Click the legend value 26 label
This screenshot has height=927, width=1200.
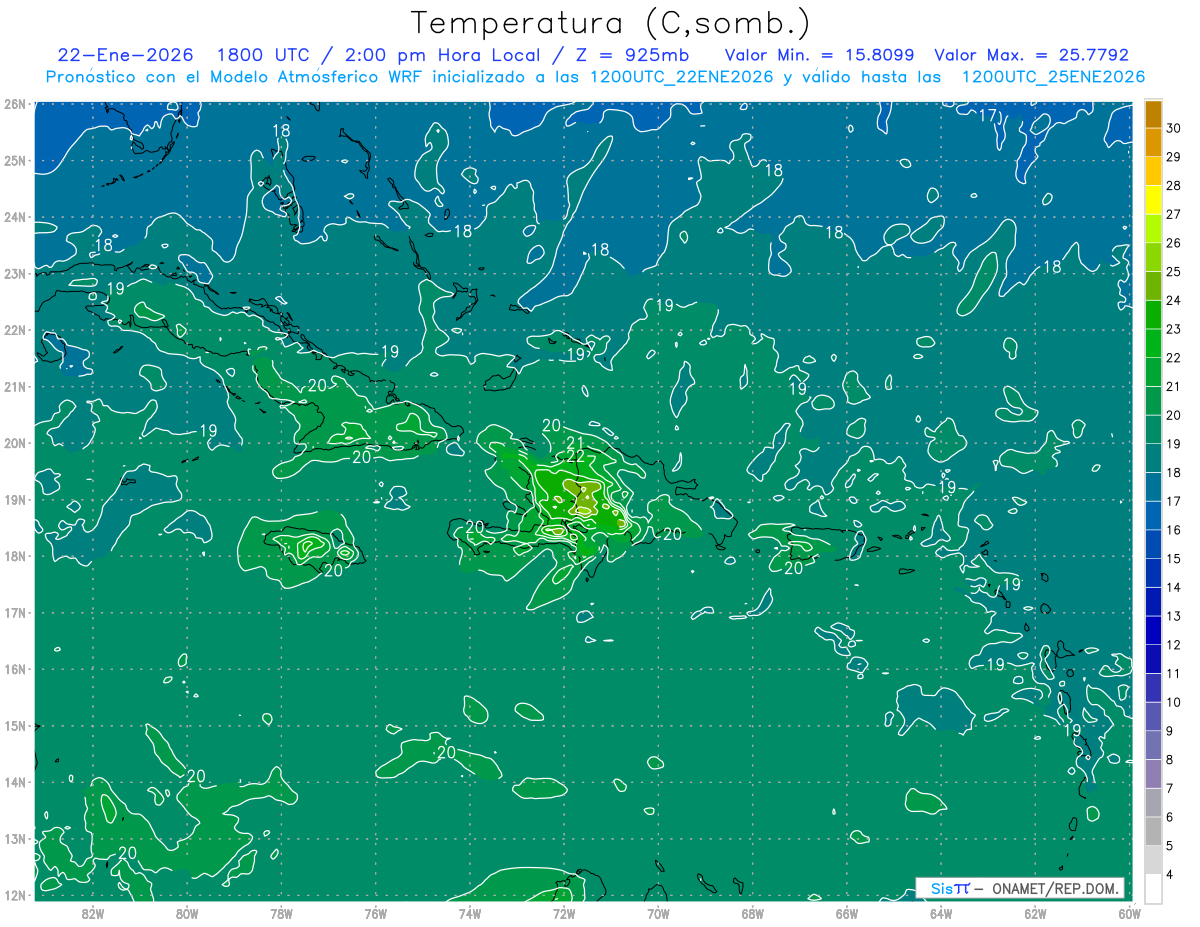click(1174, 243)
